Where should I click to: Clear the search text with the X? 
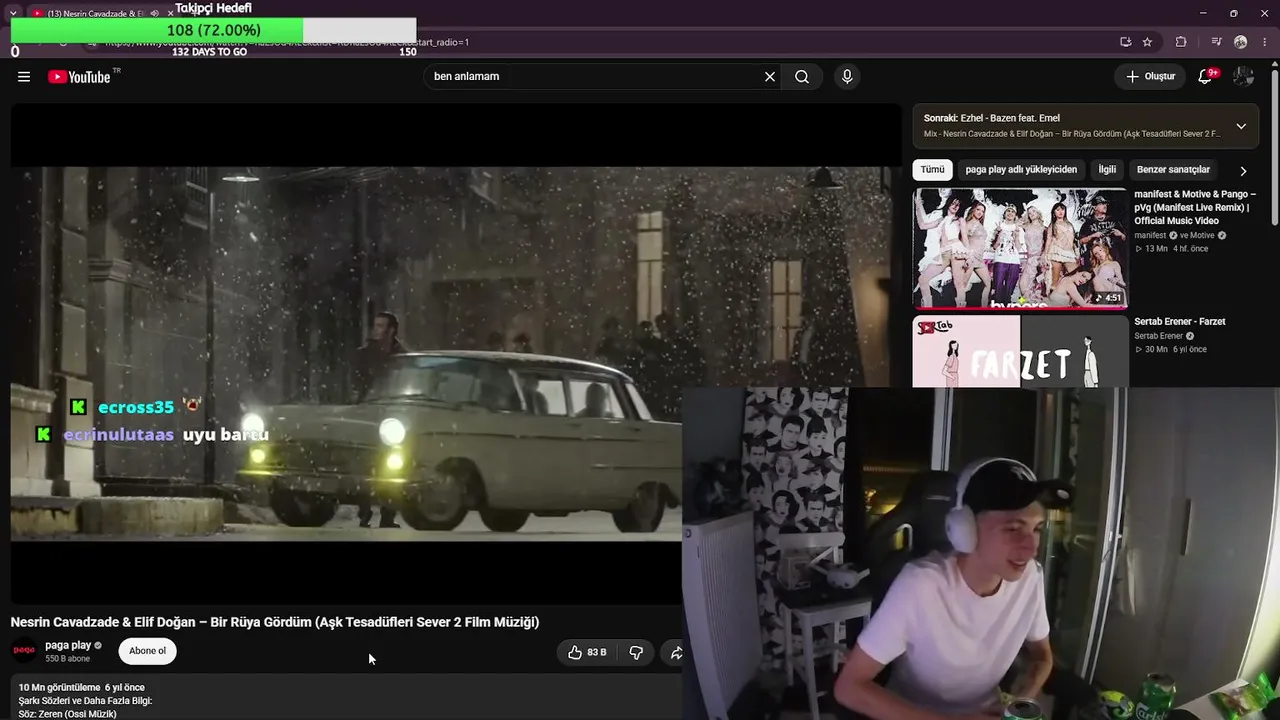pyautogui.click(x=770, y=77)
